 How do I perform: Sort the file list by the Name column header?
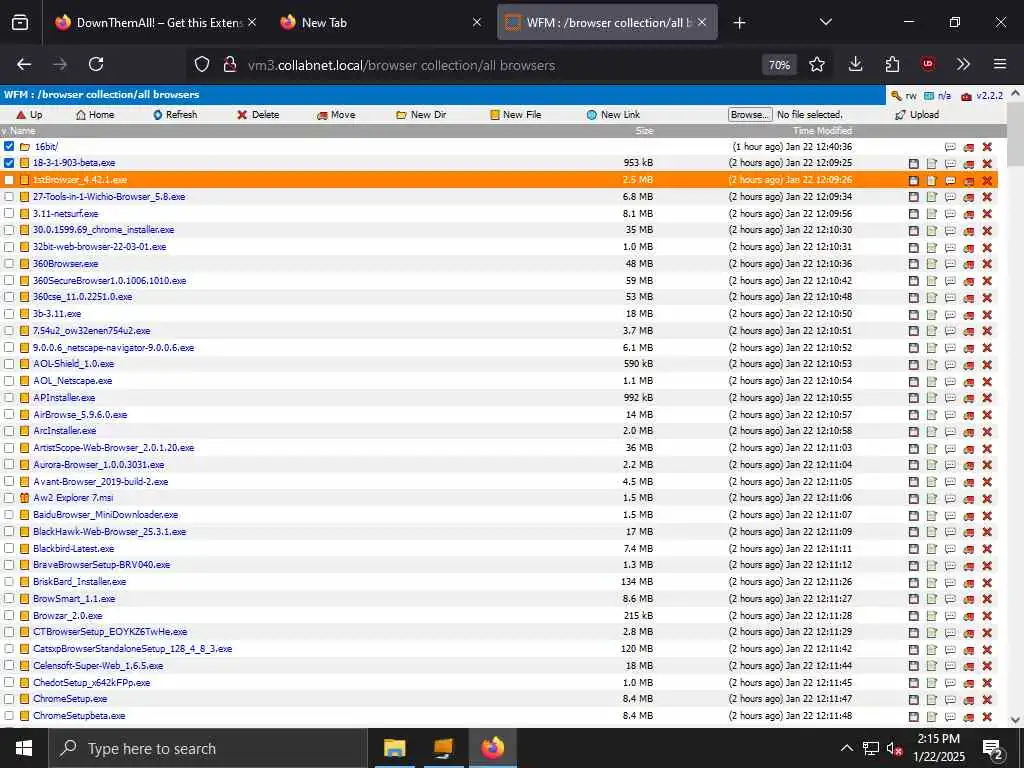tap(22, 131)
